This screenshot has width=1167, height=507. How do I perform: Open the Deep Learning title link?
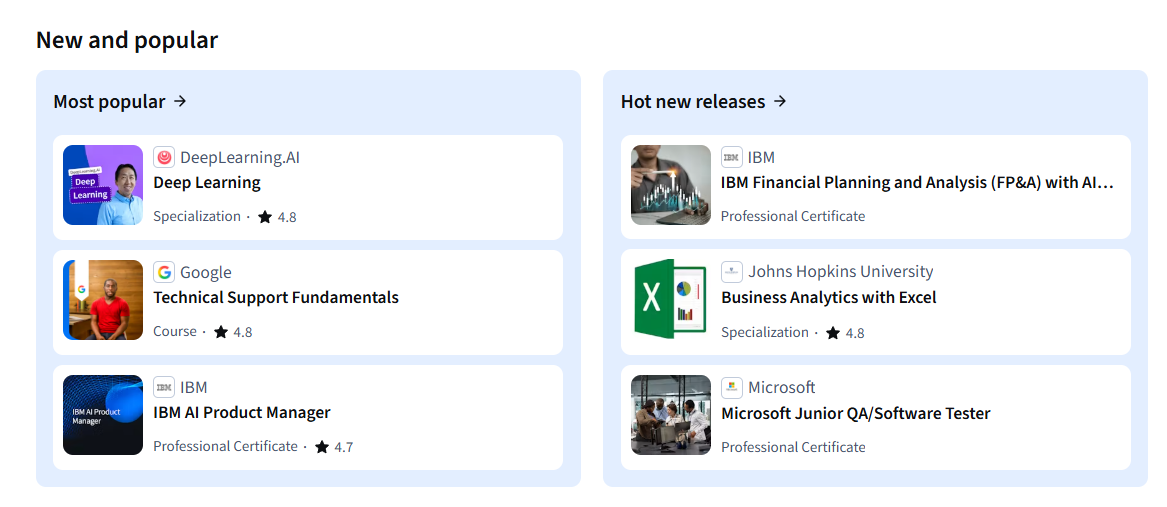(x=207, y=182)
